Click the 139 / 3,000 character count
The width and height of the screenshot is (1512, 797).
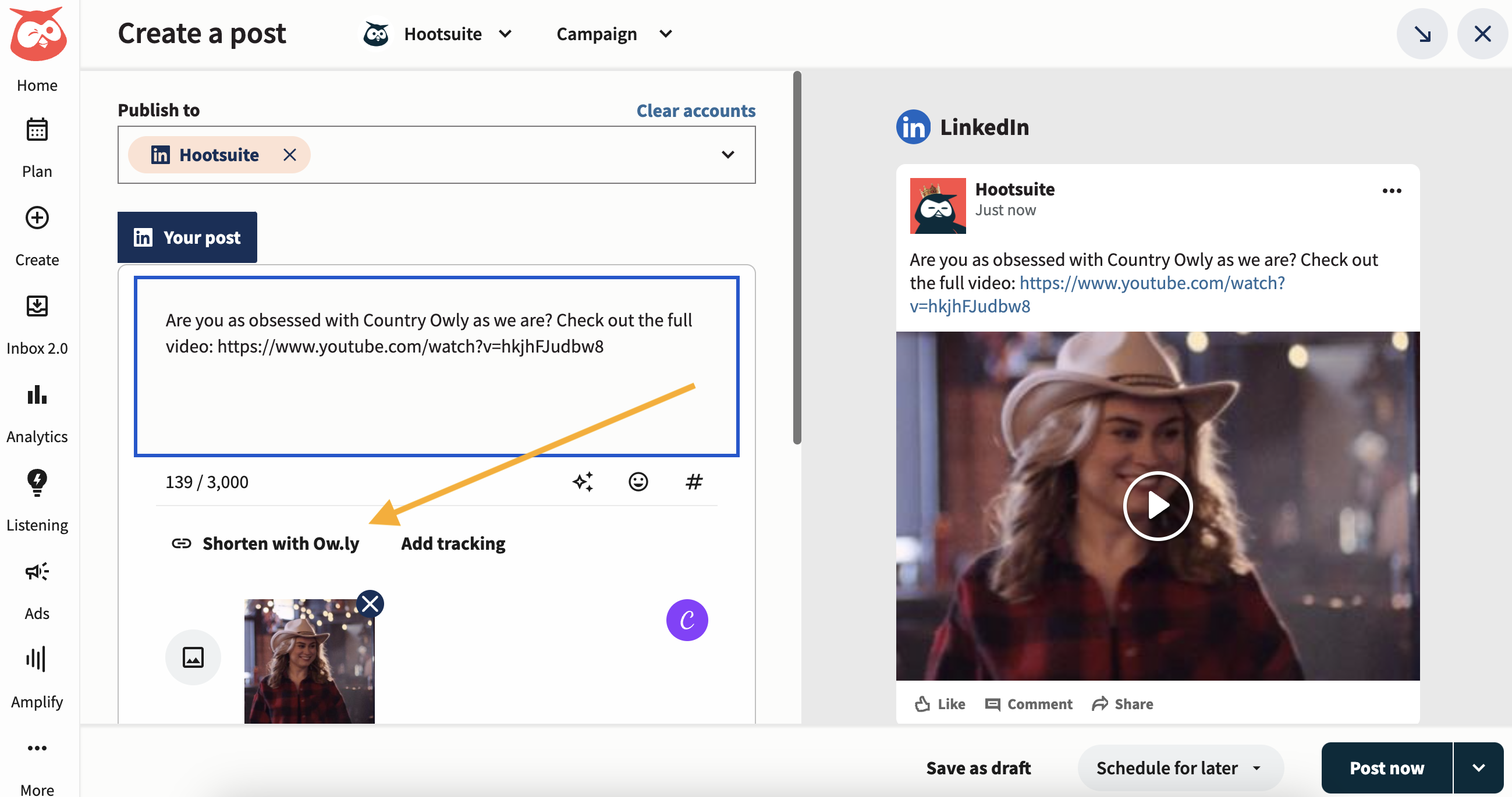[x=207, y=482]
